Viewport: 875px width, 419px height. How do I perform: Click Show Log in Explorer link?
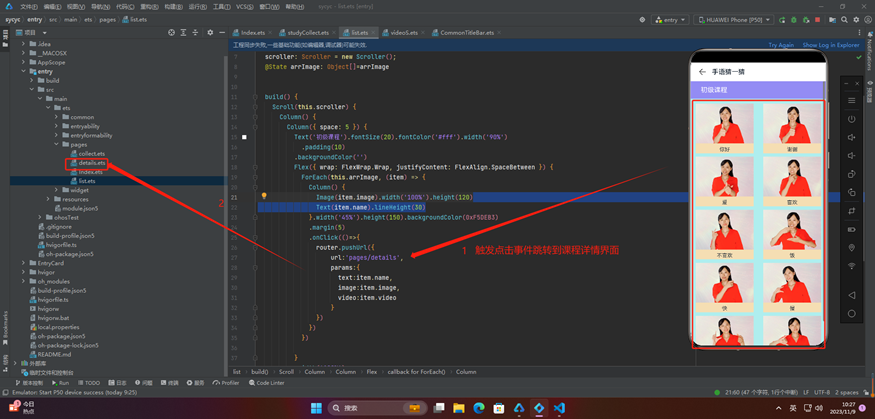[x=831, y=45]
